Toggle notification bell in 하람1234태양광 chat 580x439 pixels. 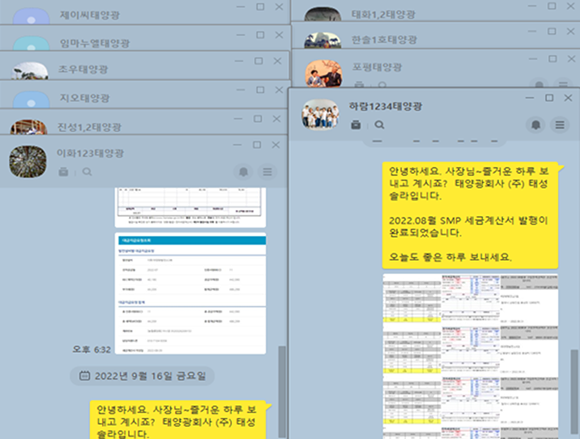pos(536,125)
